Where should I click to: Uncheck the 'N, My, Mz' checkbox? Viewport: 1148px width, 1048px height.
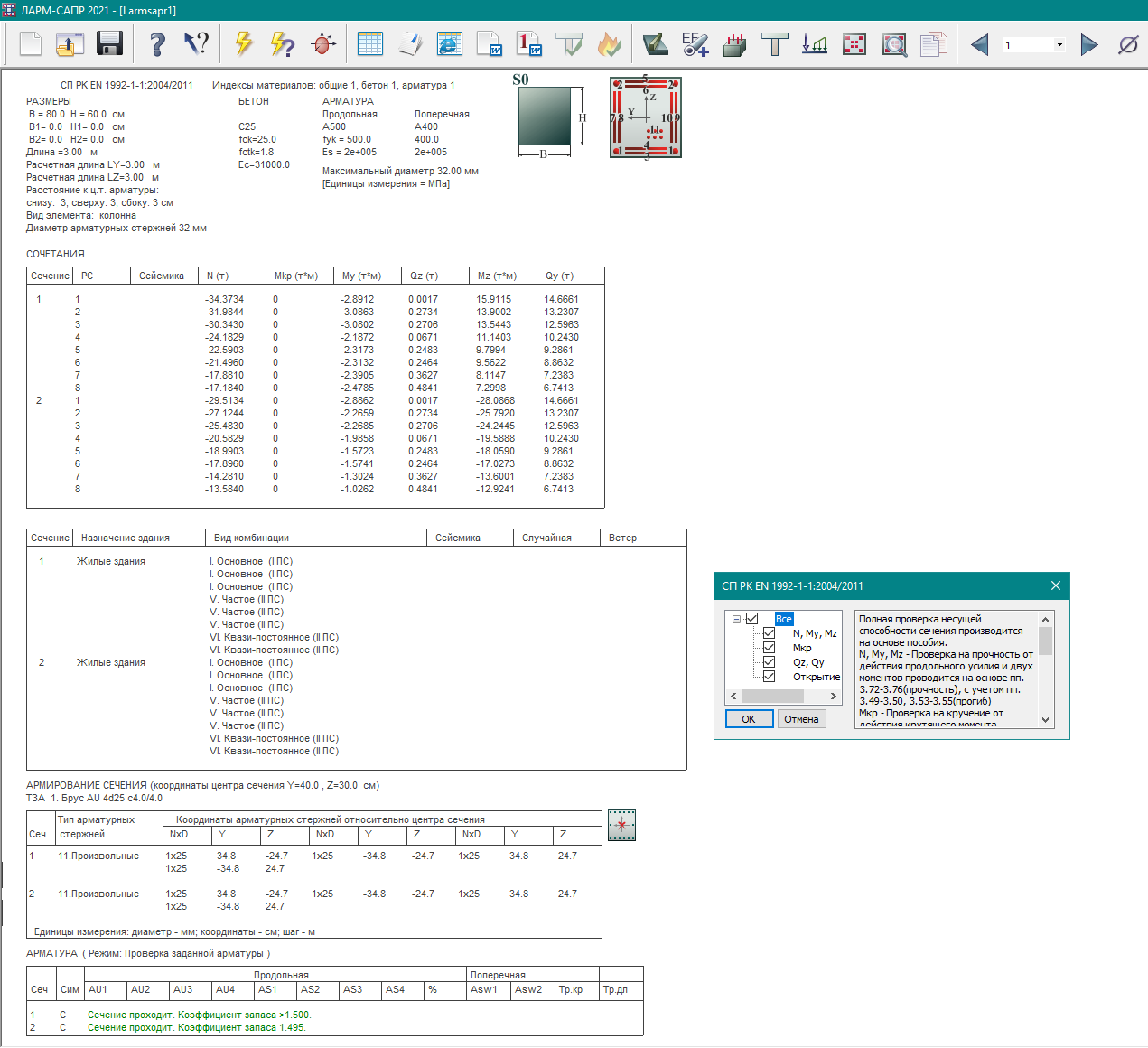click(x=769, y=633)
